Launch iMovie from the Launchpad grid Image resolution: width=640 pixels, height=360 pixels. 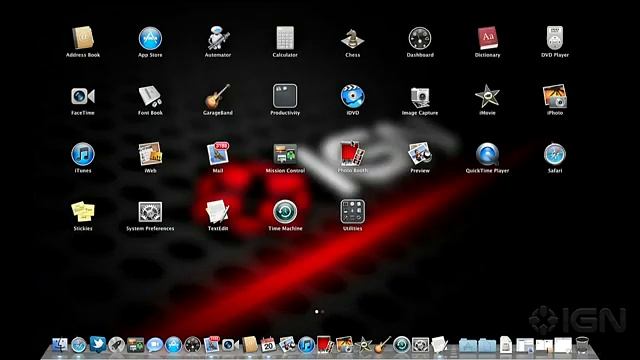pos(487,96)
